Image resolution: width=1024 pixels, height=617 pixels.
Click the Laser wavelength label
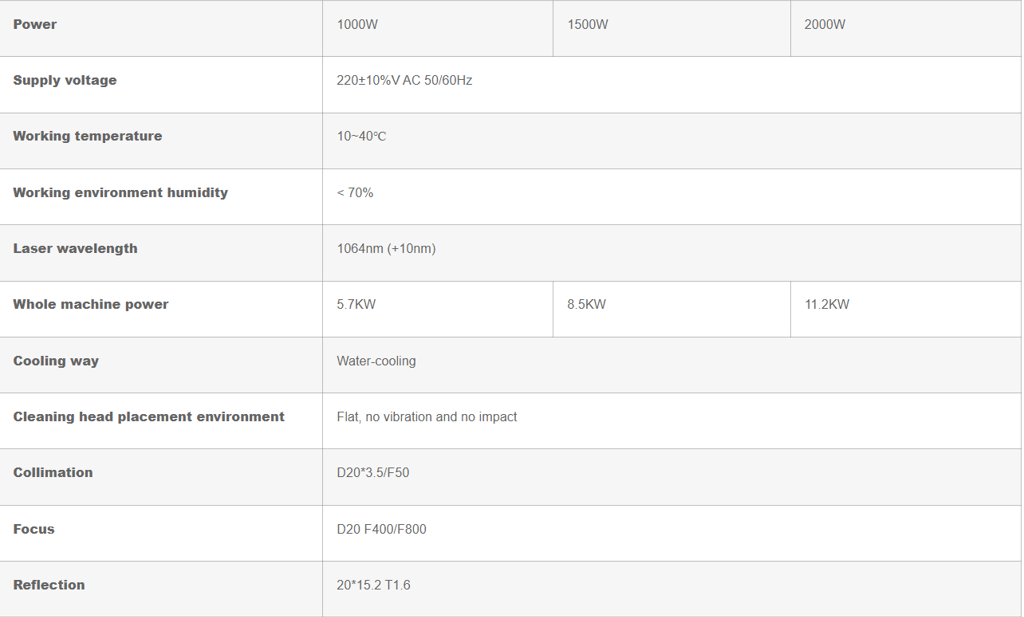pos(75,249)
